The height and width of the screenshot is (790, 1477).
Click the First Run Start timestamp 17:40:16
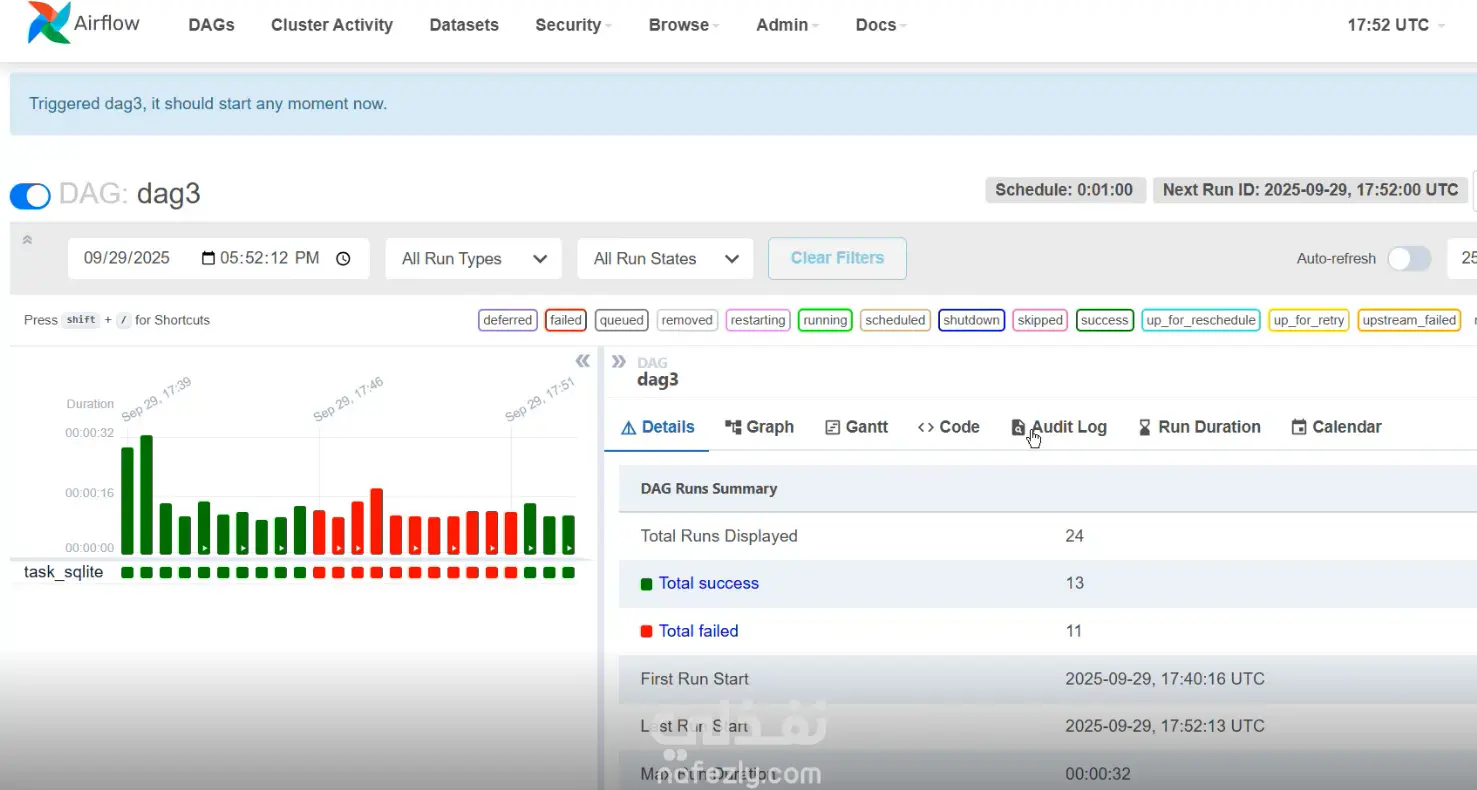(x=1165, y=679)
